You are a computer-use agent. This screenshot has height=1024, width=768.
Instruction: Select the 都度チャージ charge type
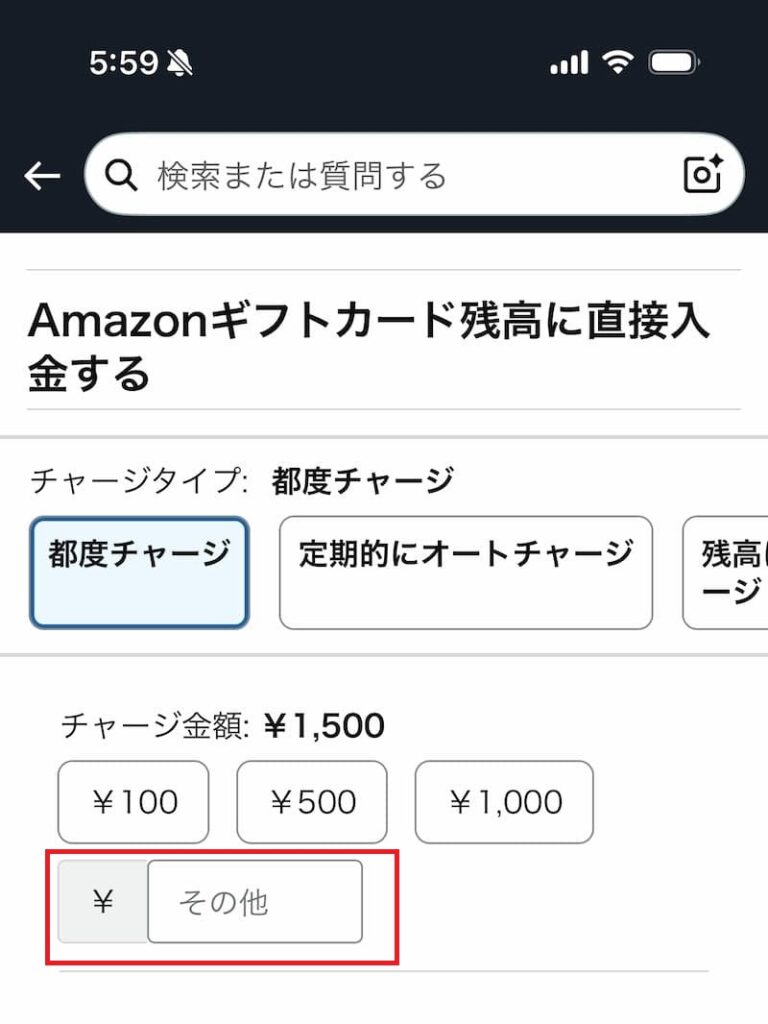139,572
